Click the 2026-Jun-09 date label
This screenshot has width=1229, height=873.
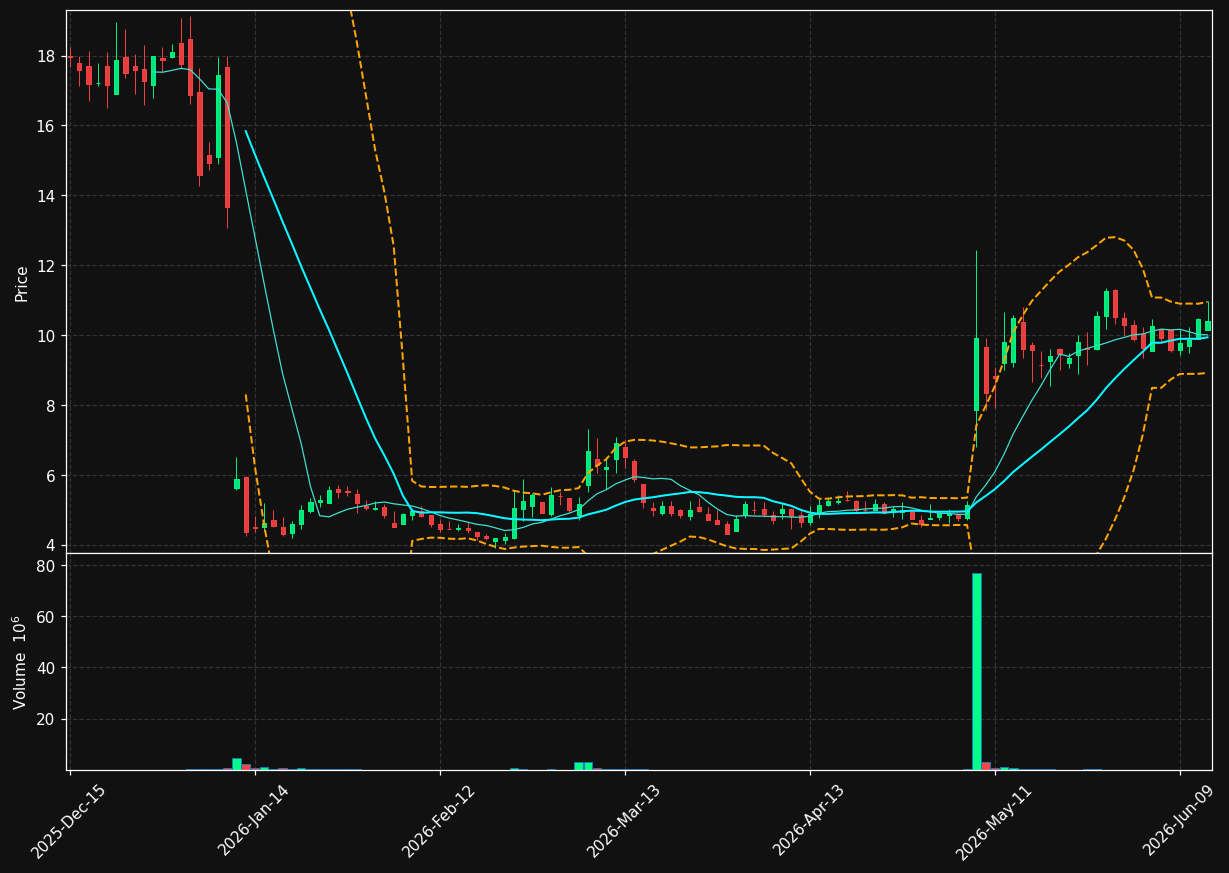point(1180,822)
